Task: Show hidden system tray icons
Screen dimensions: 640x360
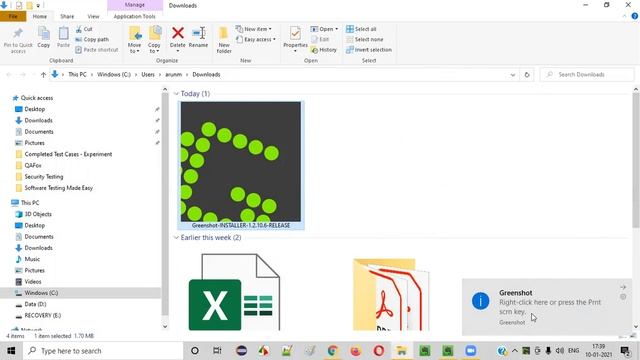Action: coord(514,351)
